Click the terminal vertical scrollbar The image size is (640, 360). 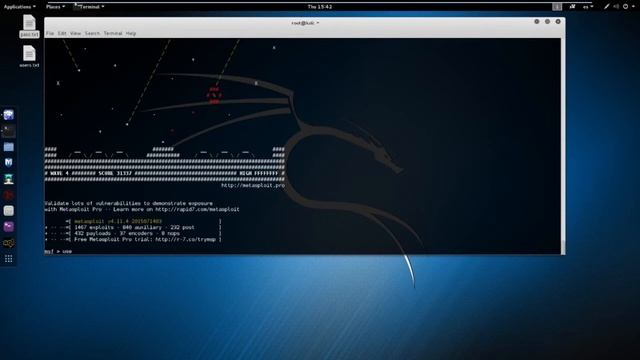(x=563, y=146)
